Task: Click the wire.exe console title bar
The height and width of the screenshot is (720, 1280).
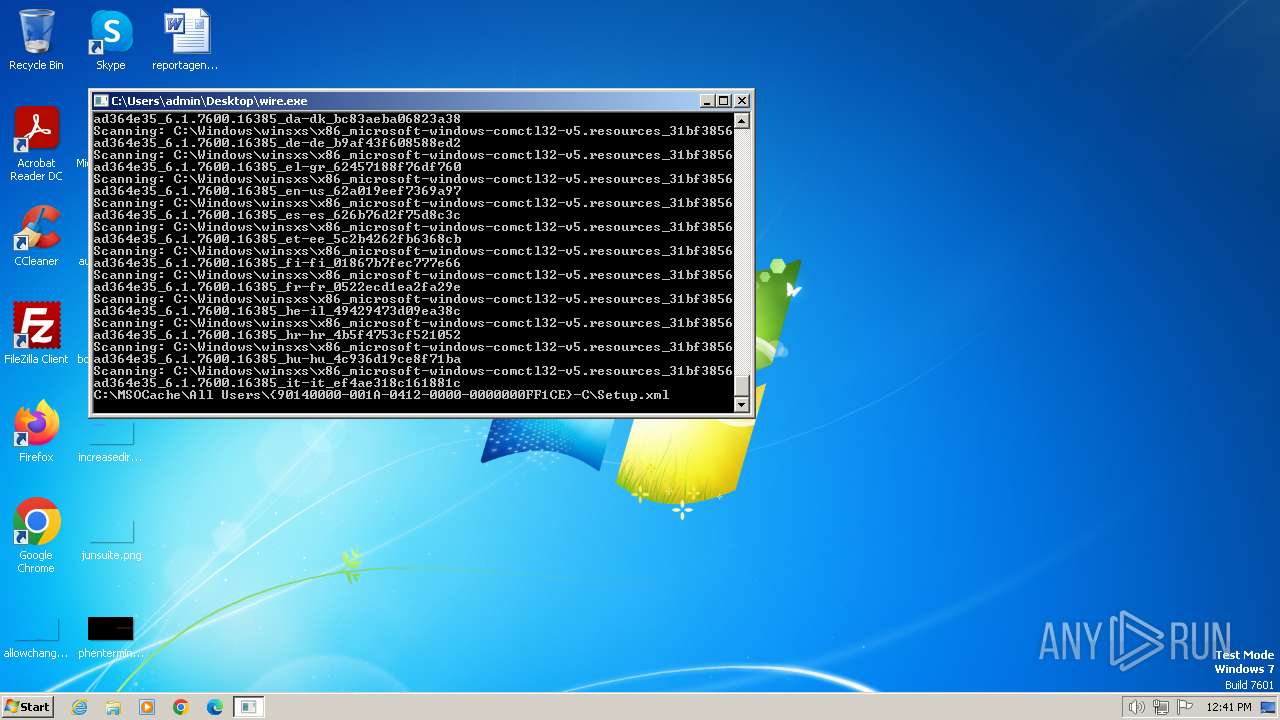Action: [400, 101]
